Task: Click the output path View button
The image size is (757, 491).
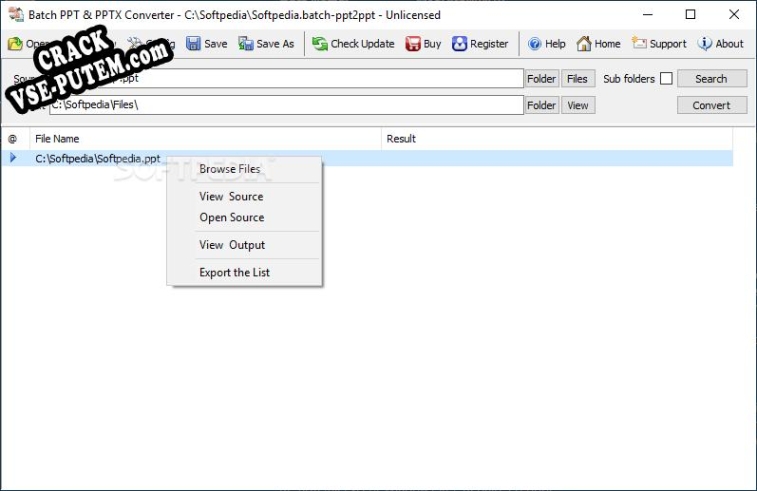Action: [x=577, y=105]
